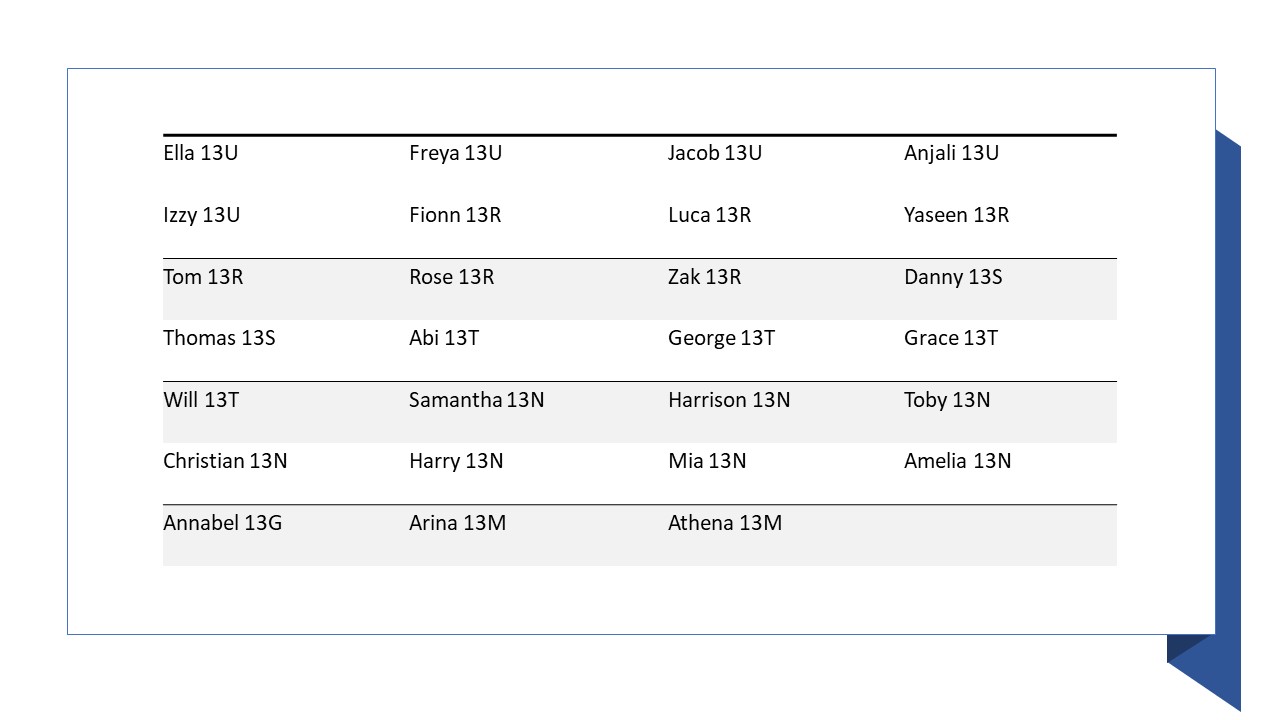
Task: Click on Thomas 13S text
Action: (219, 338)
